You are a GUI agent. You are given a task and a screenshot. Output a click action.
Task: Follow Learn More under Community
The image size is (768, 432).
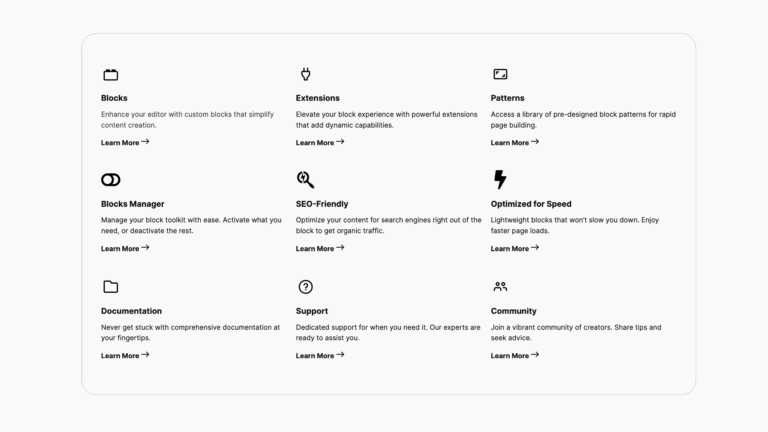click(x=515, y=356)
